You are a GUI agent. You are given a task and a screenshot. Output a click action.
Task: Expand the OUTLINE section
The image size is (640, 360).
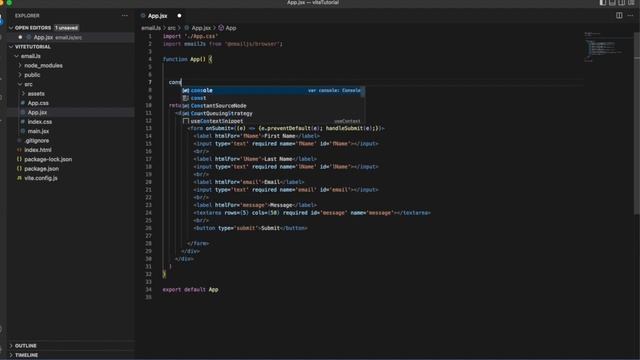pyautogui.click(x=11, y=346)
